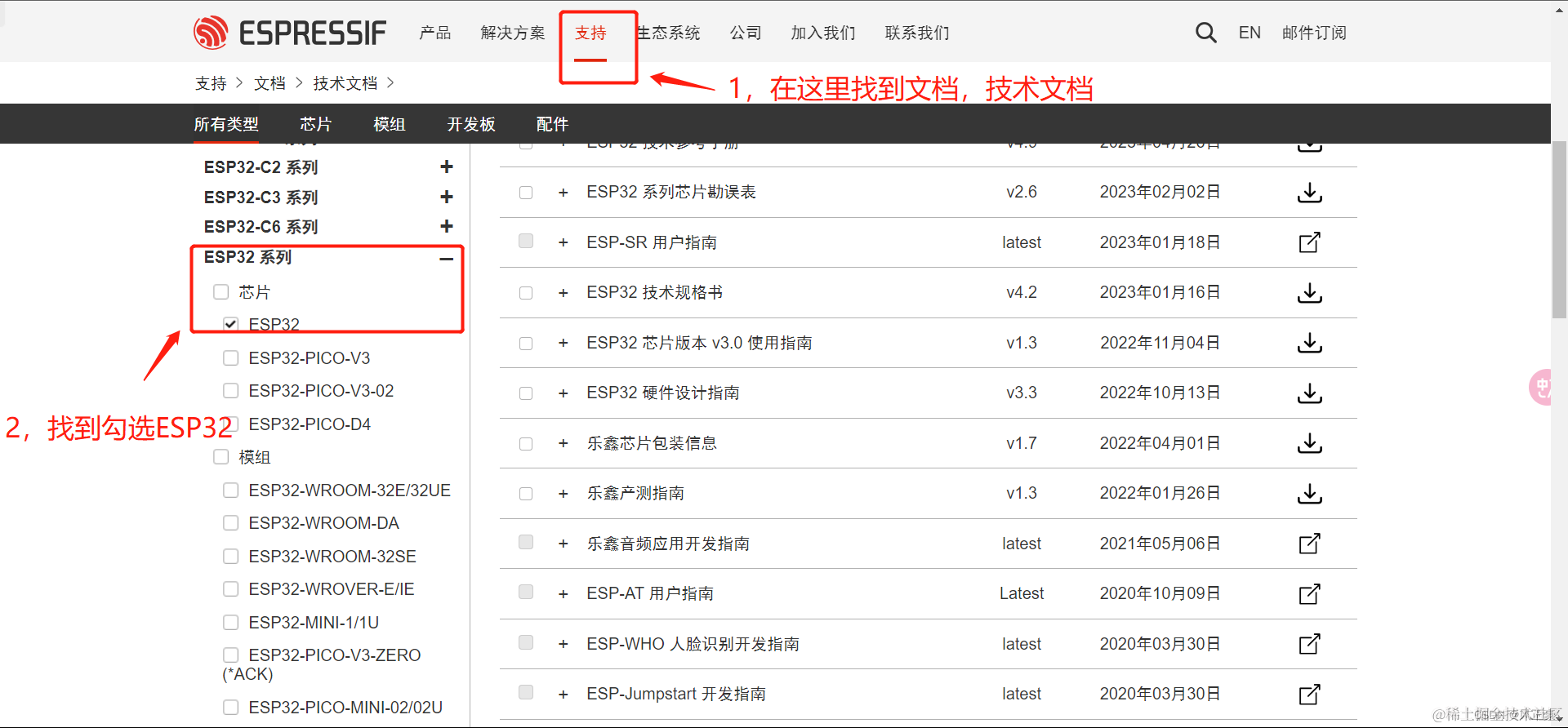Check the ESP32-WROVER-E/IE filter

click(231, 589)
